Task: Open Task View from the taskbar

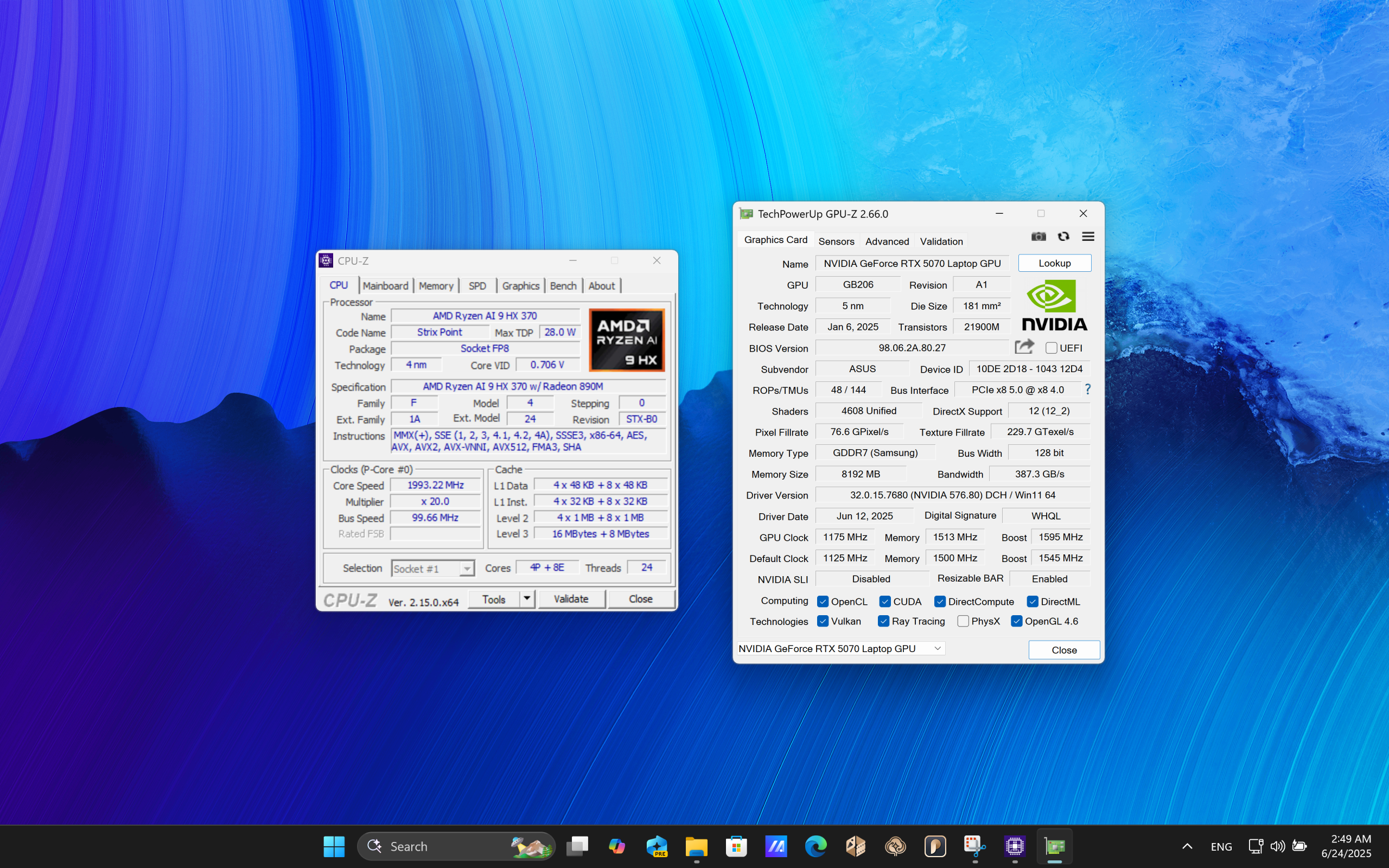Action: [x=577, y=846]
